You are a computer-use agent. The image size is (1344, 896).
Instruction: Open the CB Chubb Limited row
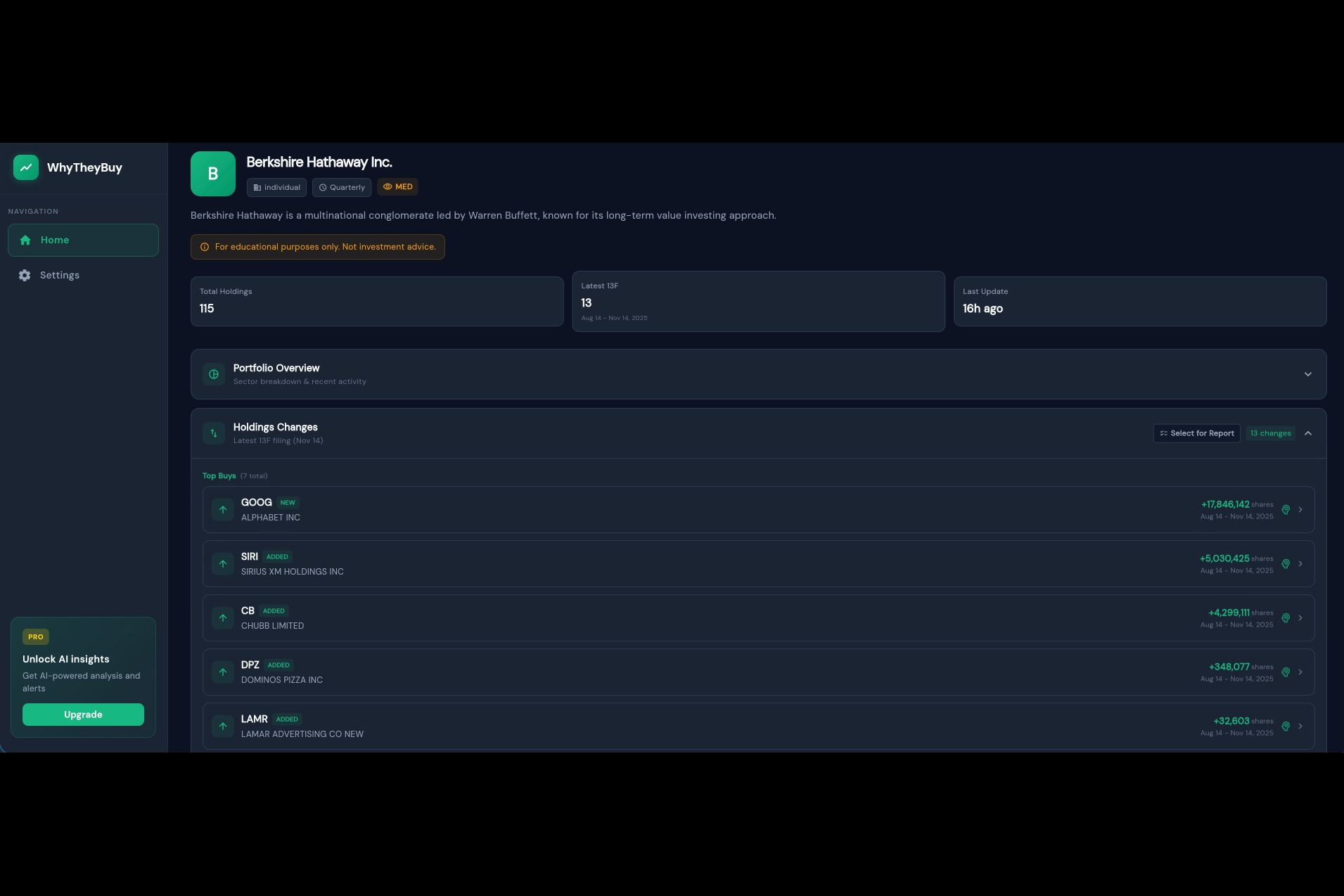759,618
